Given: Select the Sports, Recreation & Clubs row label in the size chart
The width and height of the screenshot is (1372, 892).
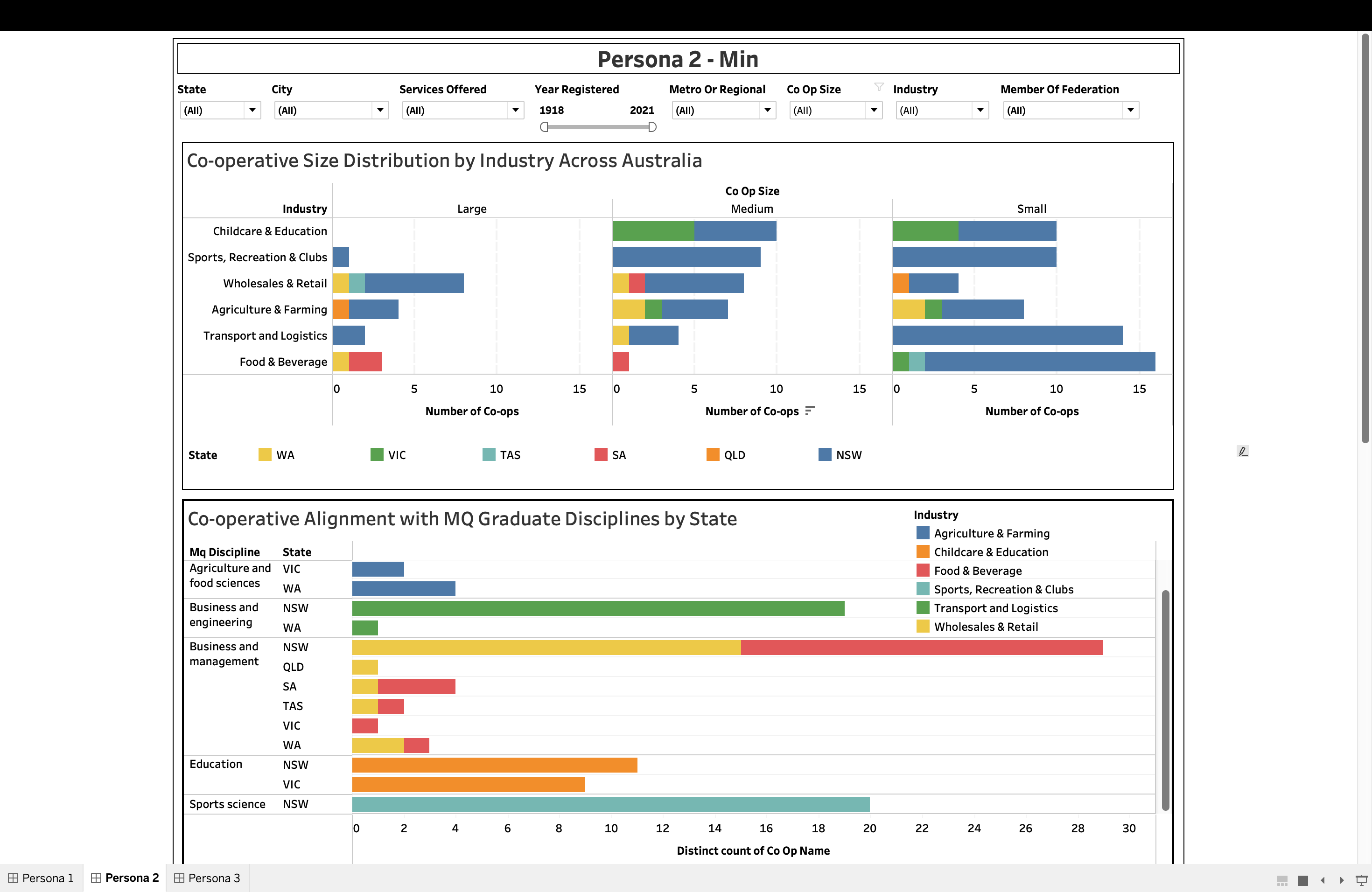Looking at the screenshot, I should tap(257, 257).
